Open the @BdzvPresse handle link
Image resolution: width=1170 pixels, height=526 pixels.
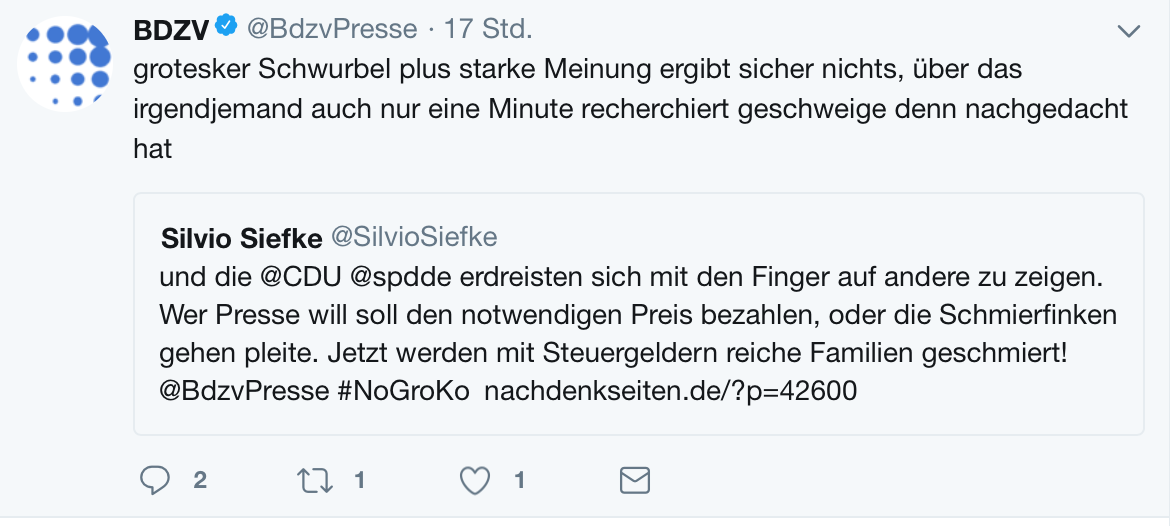(331, 30)
